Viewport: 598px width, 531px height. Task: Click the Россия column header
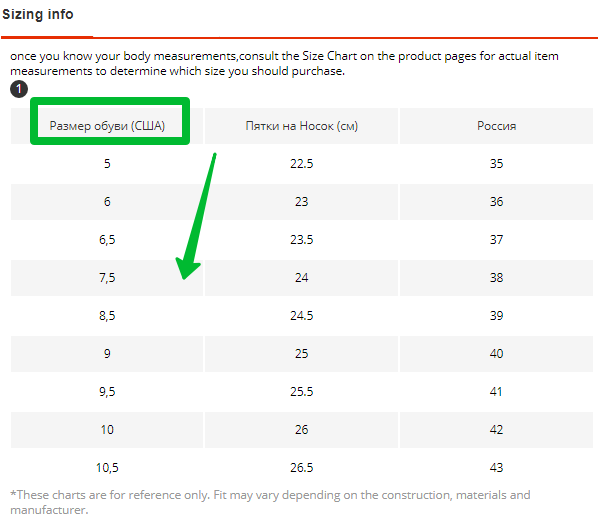click(496, 126)
